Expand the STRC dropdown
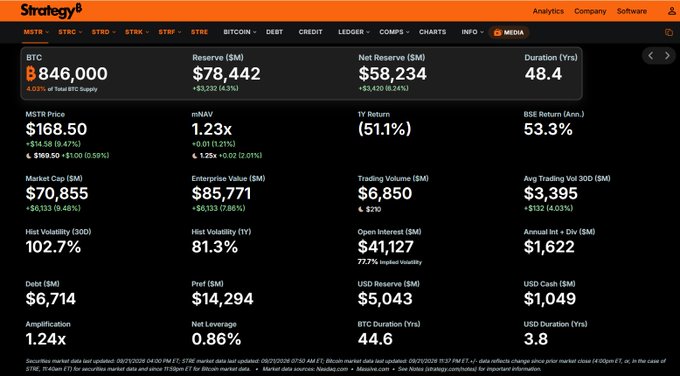This screenshot has width=680, height=376. coord(70,32)
